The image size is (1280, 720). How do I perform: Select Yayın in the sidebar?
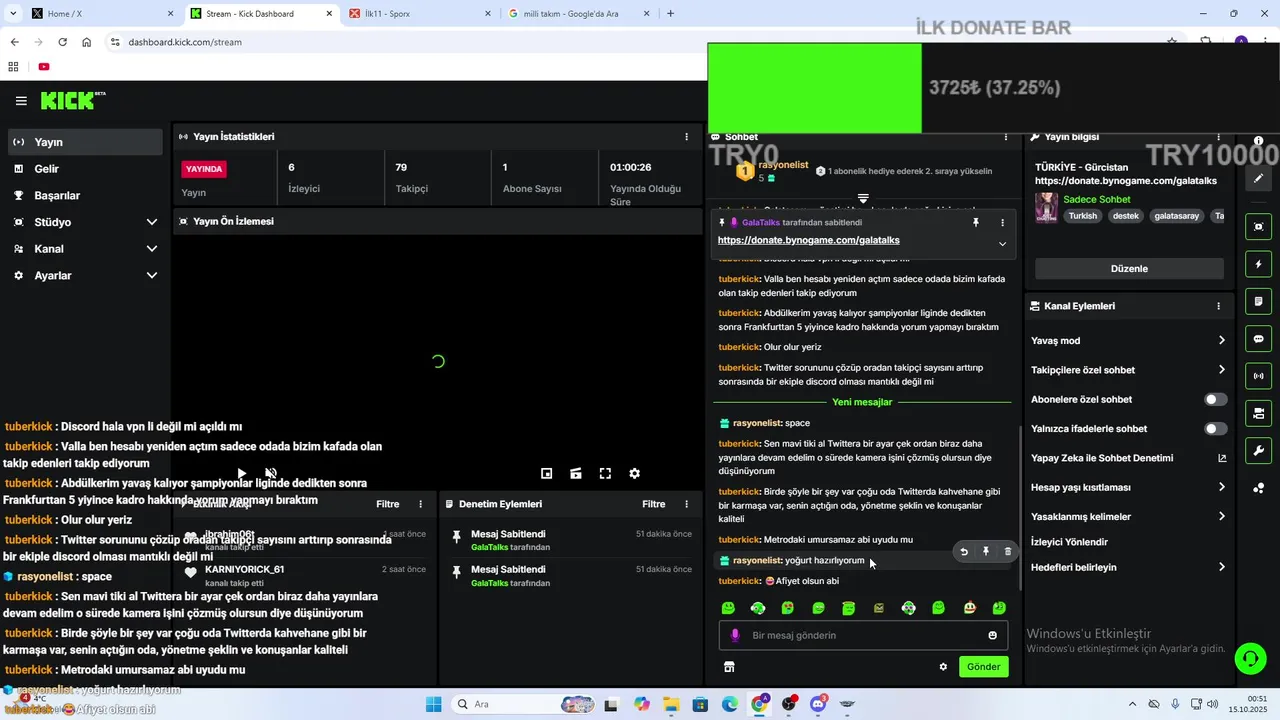tap(84, 142)
